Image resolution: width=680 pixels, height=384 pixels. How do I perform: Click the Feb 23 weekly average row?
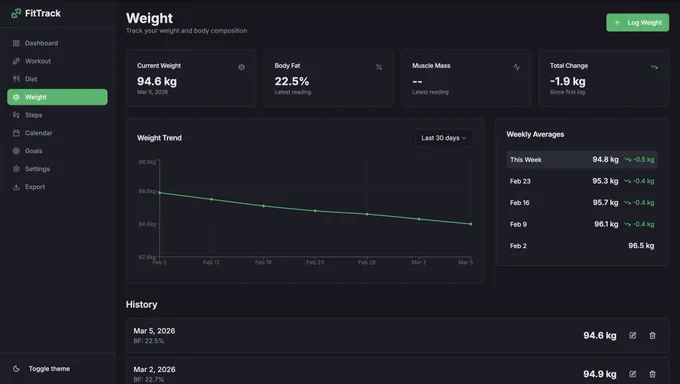click(x=582, y=181)
